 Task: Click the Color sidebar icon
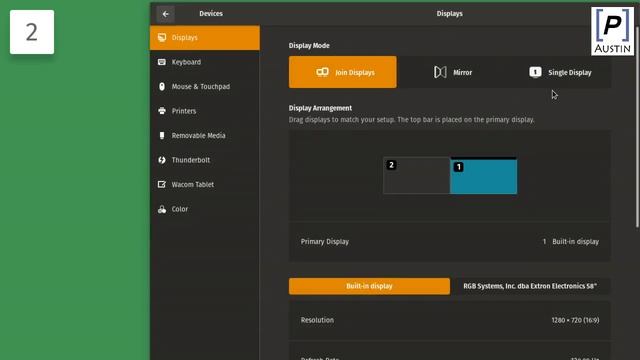coord(162,209)
